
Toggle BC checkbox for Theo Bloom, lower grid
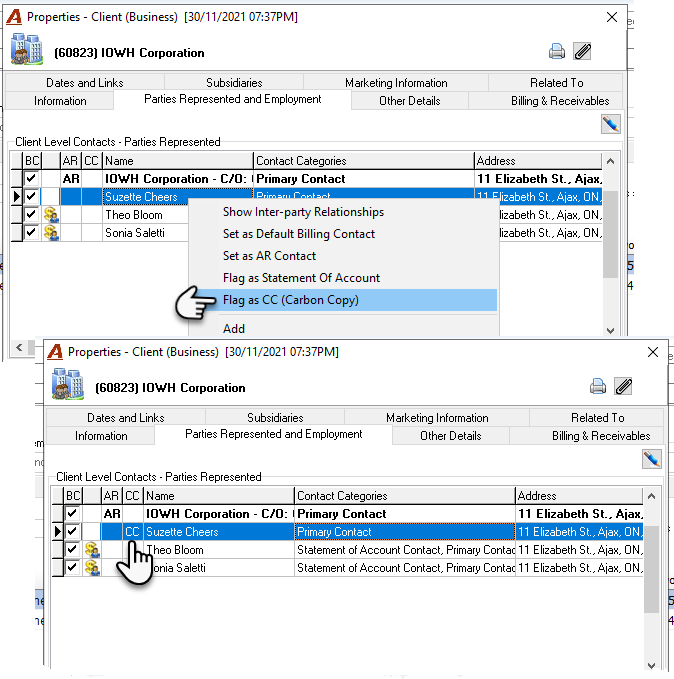[72, 550]
